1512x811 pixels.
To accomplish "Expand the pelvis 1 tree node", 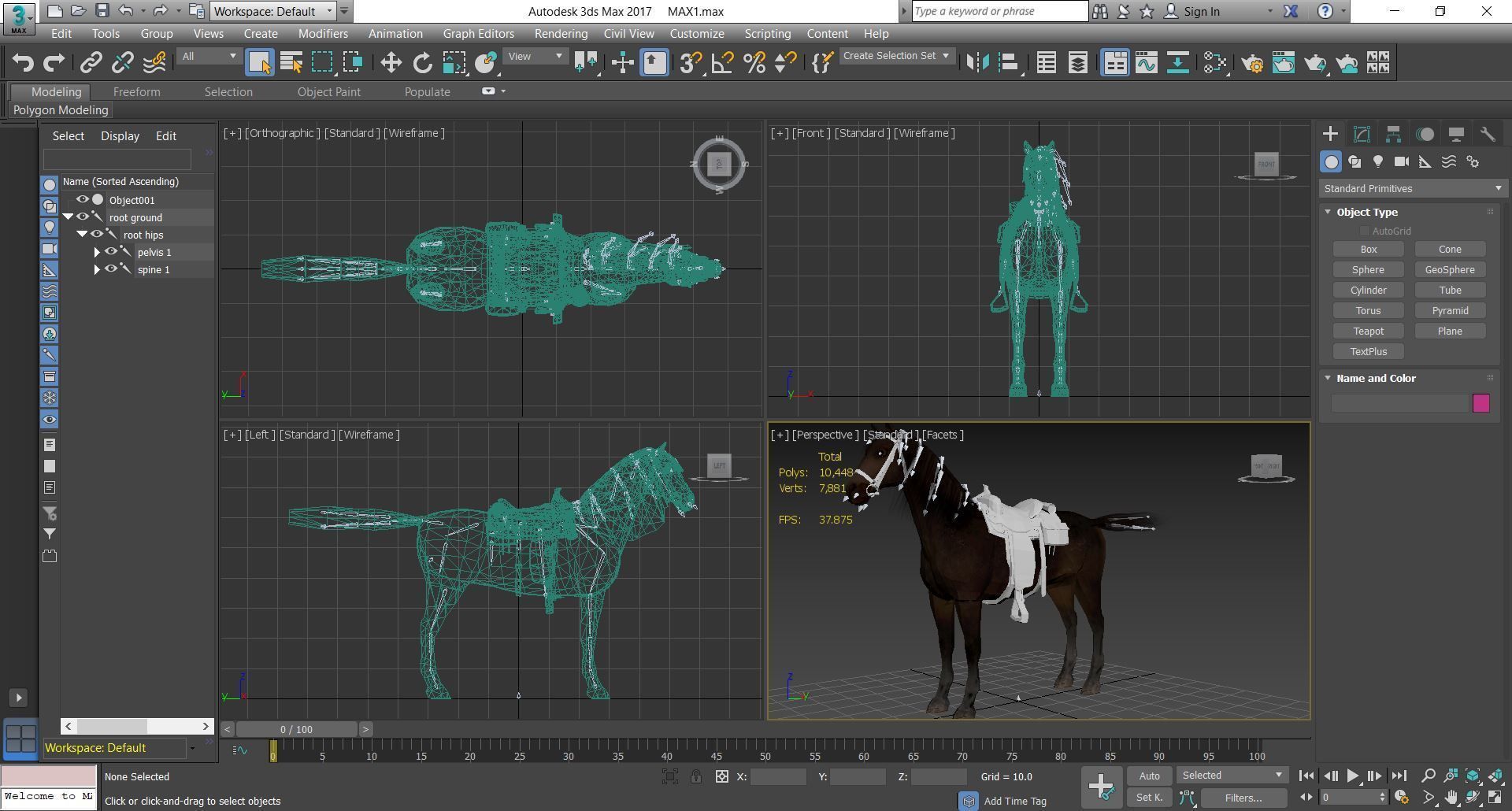I will [97, 252].
